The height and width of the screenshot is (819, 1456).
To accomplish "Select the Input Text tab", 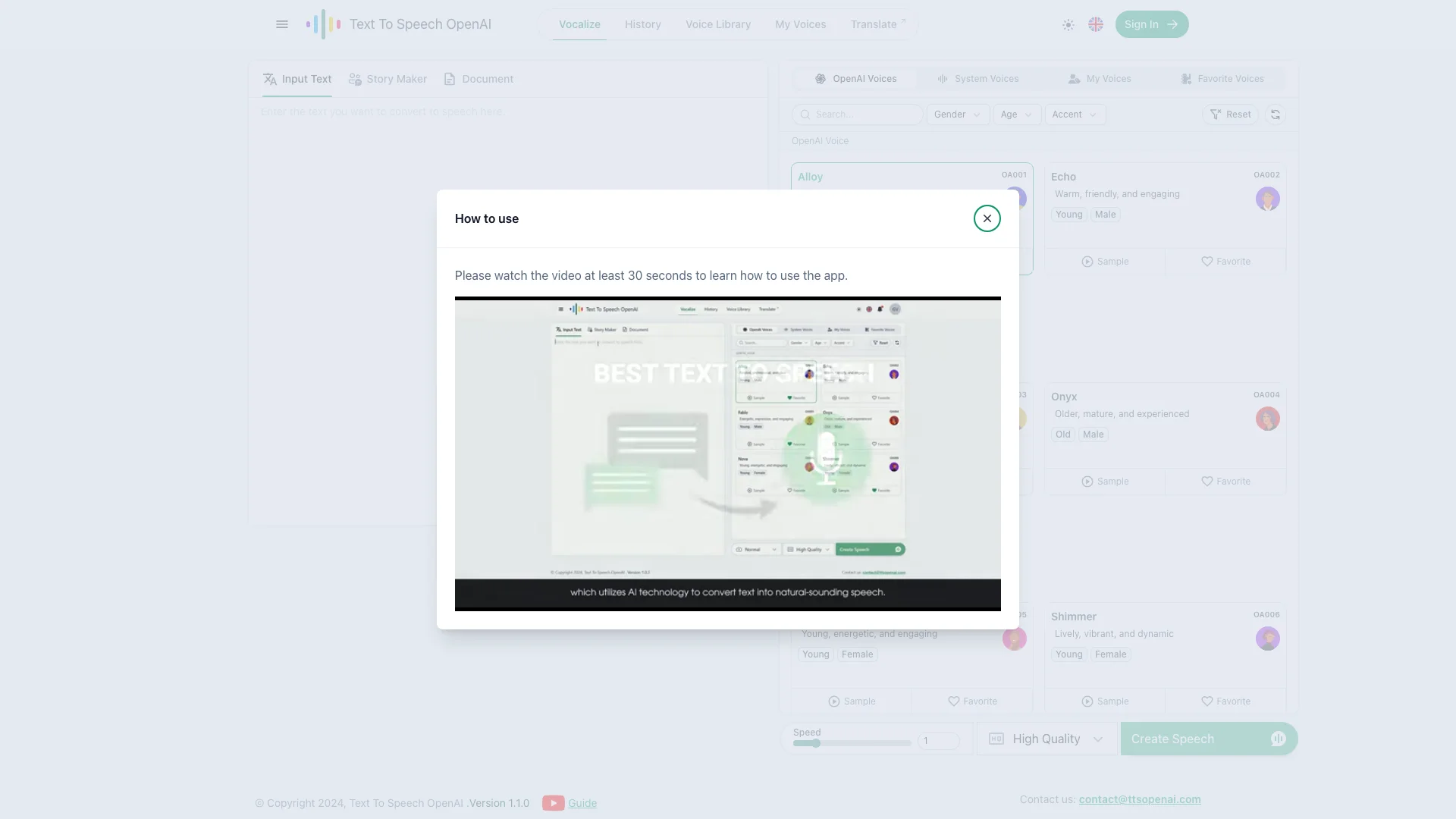I will (x=297, y=79).
